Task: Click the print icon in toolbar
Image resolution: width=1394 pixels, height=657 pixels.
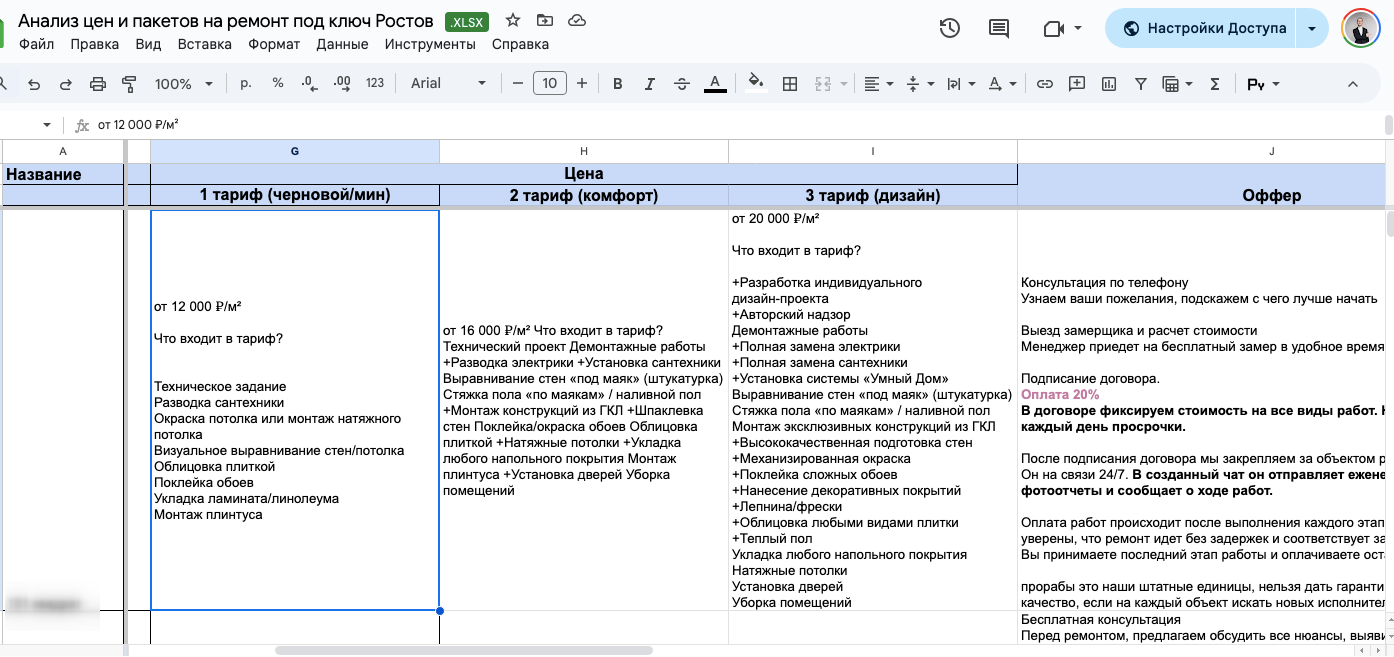Action: 98,84
